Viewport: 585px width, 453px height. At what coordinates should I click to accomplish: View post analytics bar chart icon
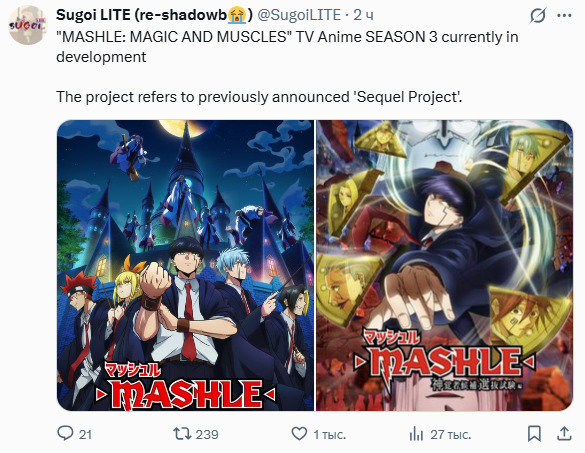pyautogui.click(x=416, y=434)
